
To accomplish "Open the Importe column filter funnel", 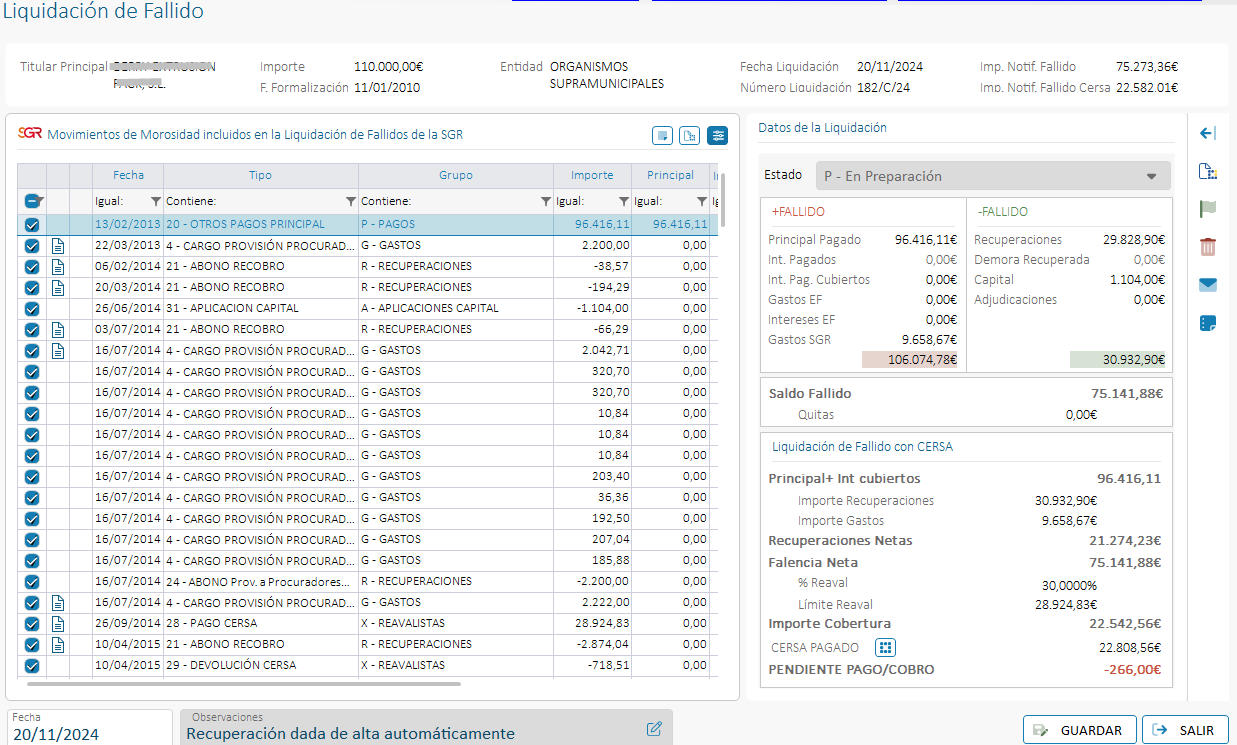I will pos(624,201).
